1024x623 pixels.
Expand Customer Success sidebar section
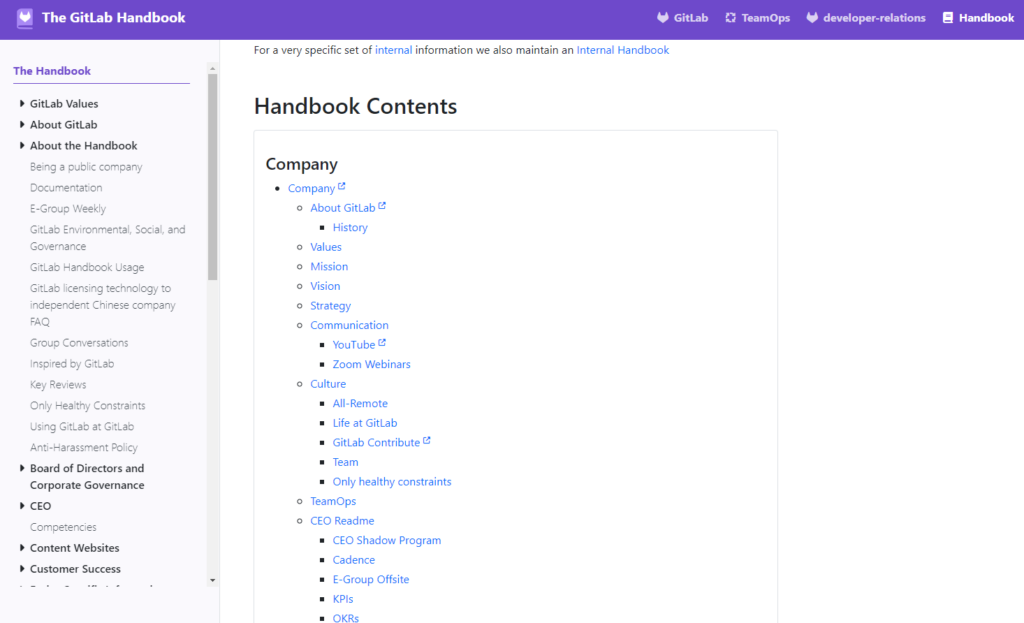coord(22,568)
